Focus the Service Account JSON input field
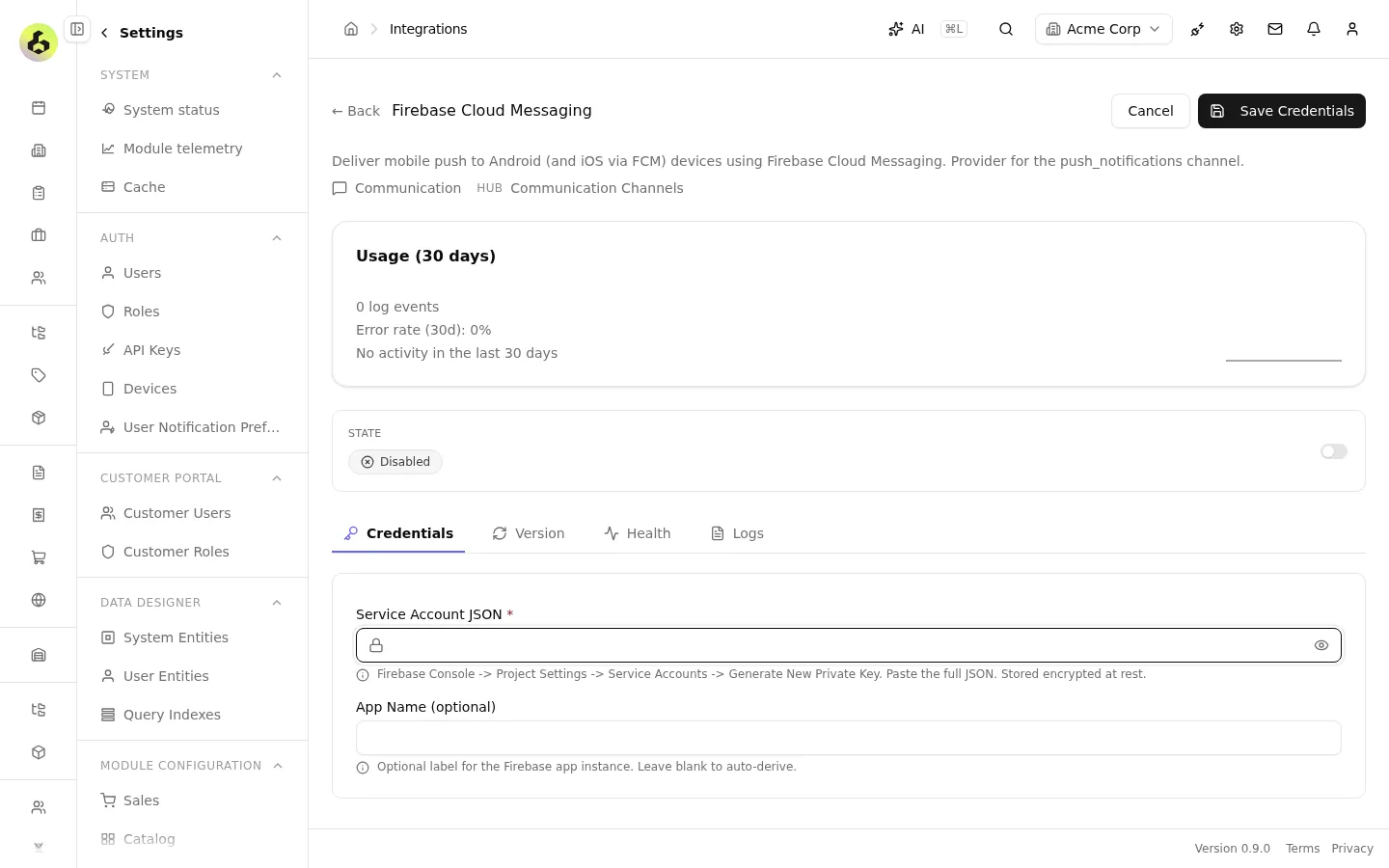Screen dimensions: 1389x868 pos(849,645)
